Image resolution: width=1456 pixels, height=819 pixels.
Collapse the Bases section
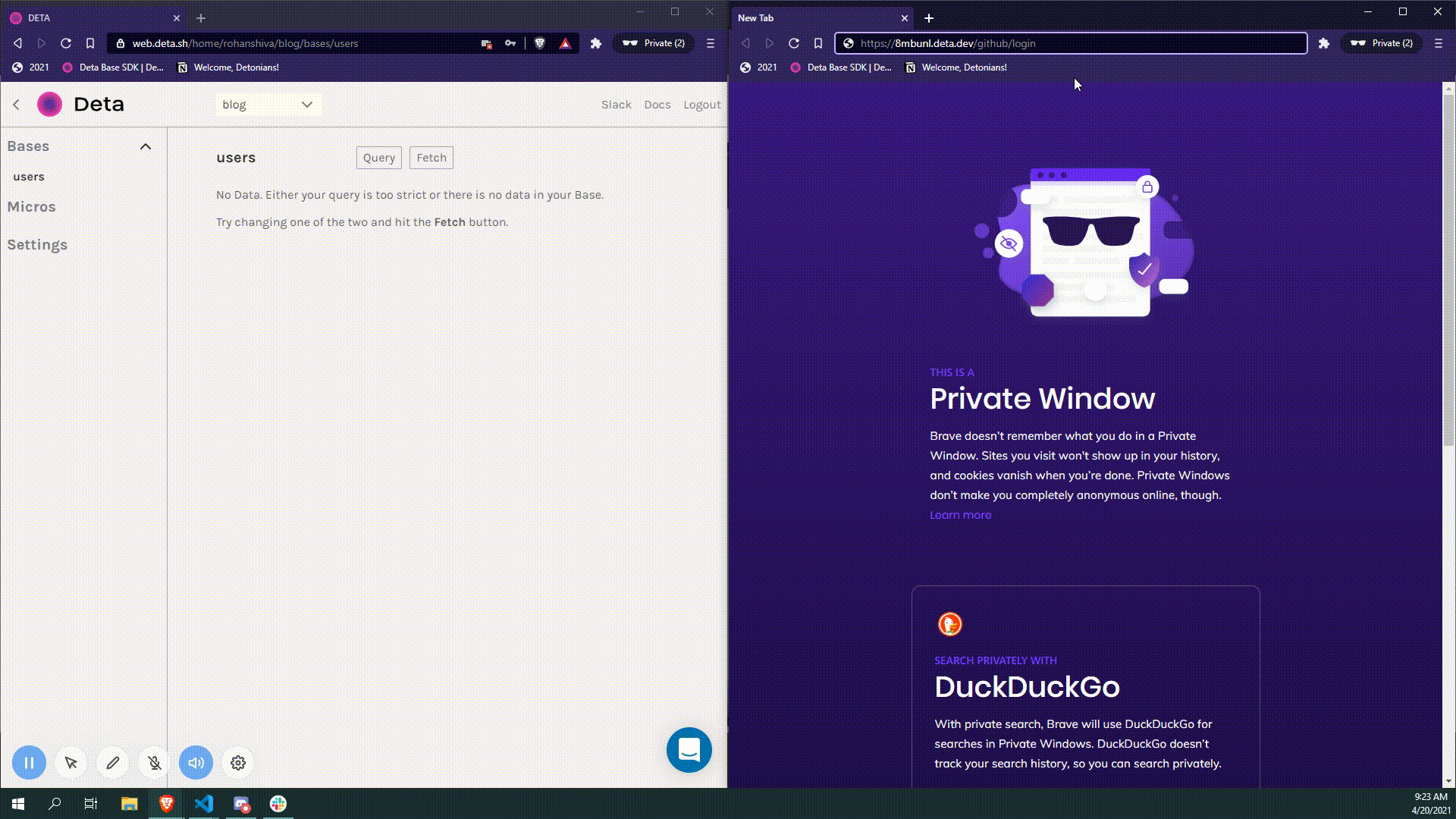click(x=146, y=146)
